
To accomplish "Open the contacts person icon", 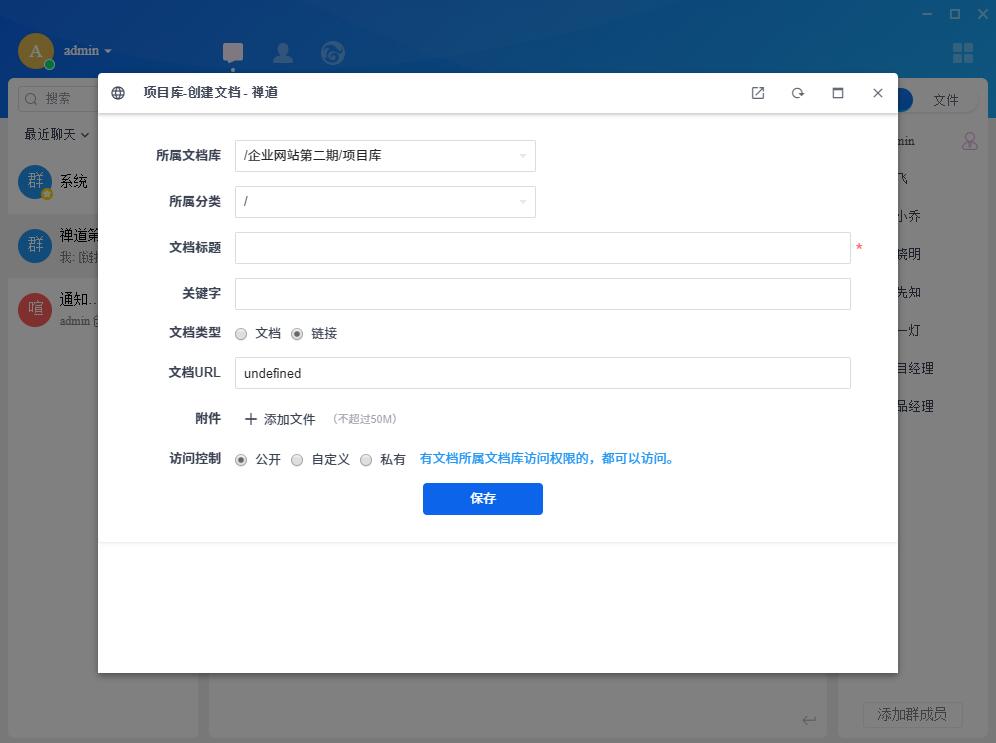I will click(x=283, y=53).
